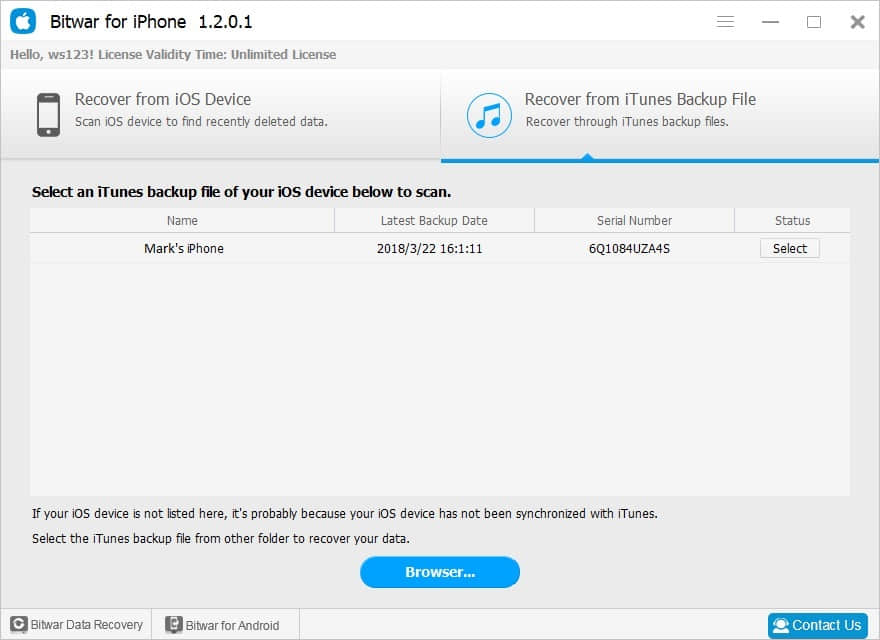Click Select button for Mark's iPhone
This screenshot has width=880, height=640.
[790, 248]
